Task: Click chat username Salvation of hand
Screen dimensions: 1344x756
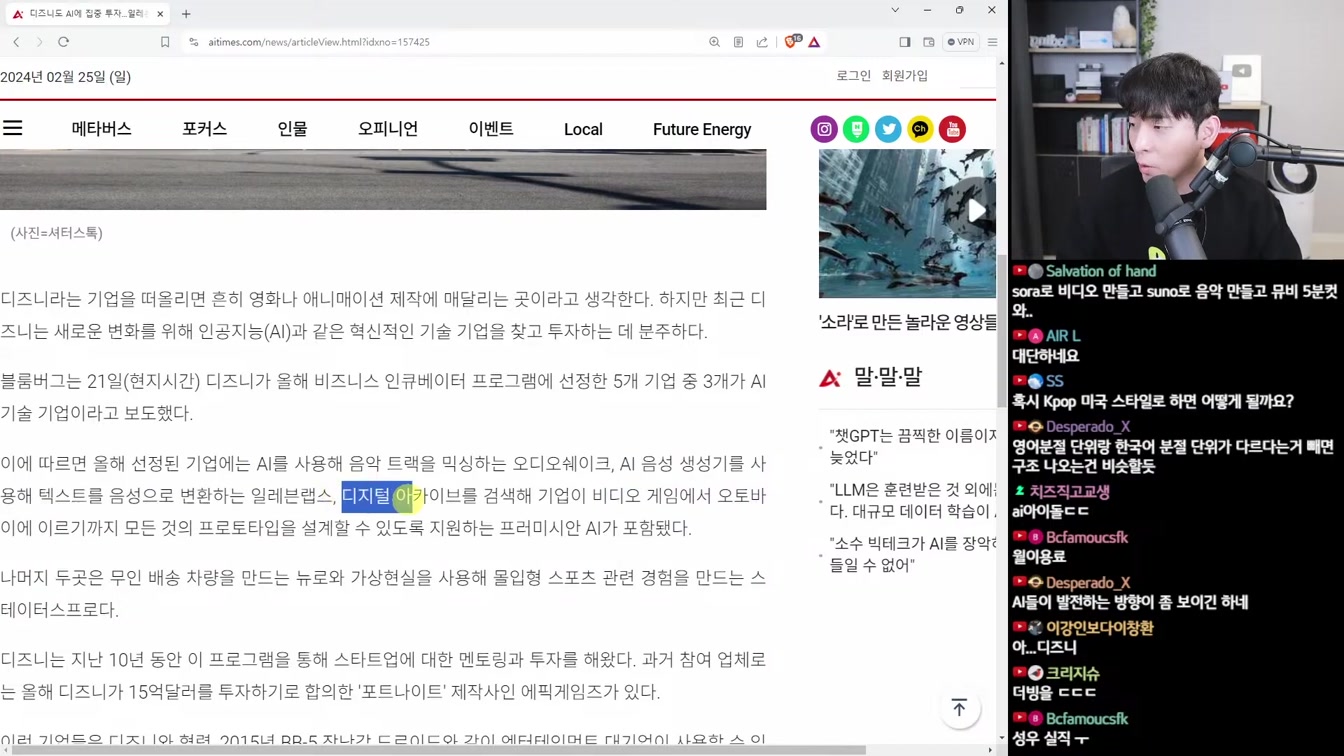Action: [x=1100, y=271]
